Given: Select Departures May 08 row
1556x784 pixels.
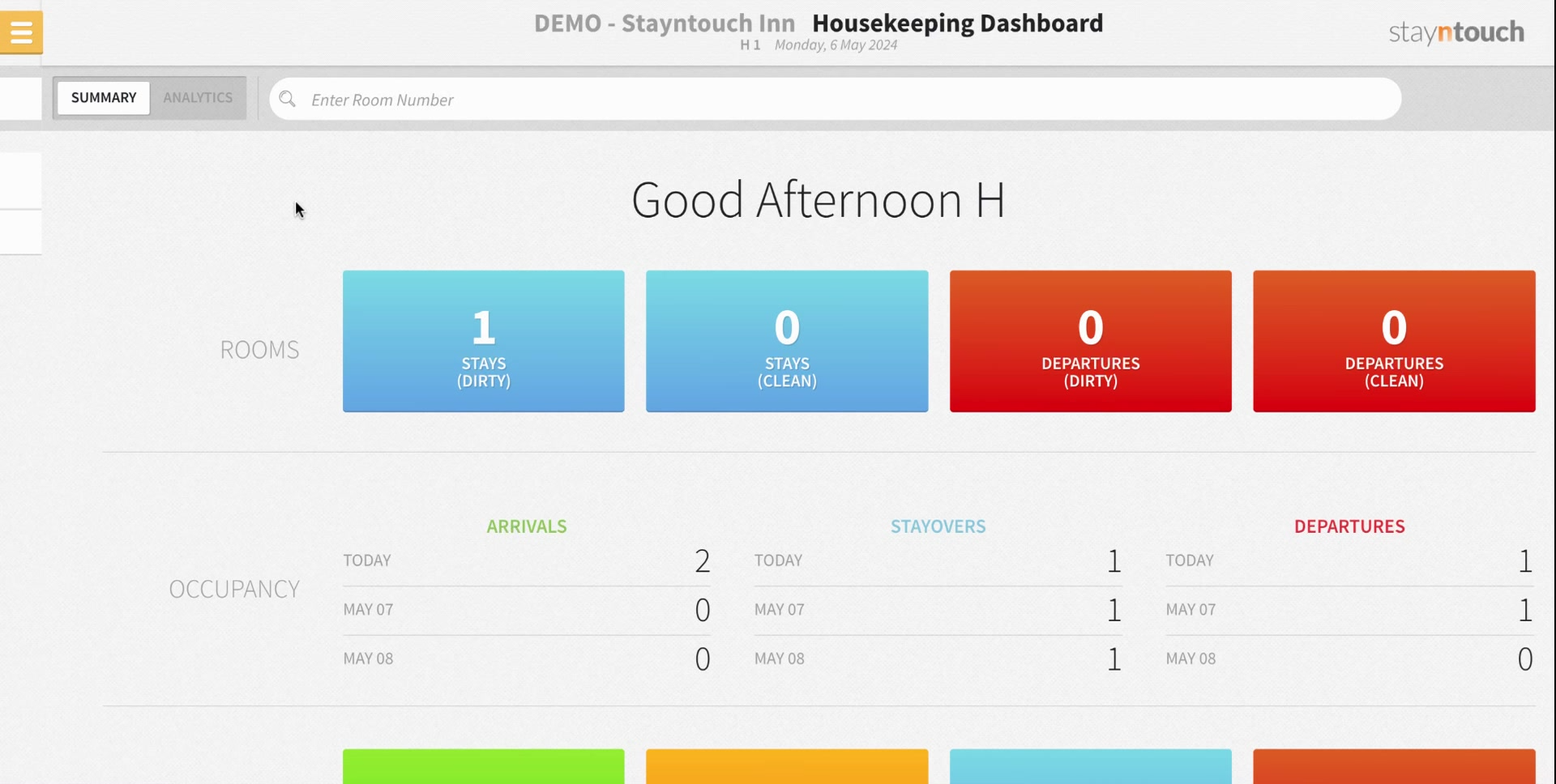Looking at the screenshot, I should click(1349, 659).
